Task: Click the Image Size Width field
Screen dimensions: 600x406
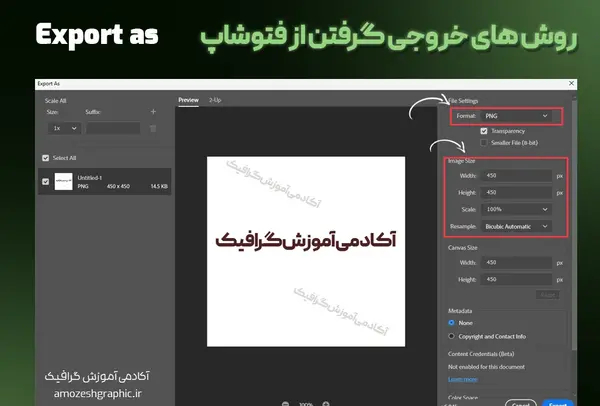Action: (516, 176)
